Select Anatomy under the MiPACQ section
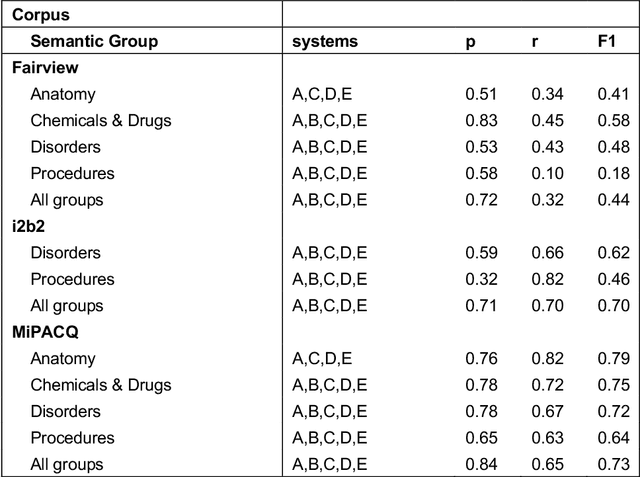Screen dimensions: 640x477 63,359
